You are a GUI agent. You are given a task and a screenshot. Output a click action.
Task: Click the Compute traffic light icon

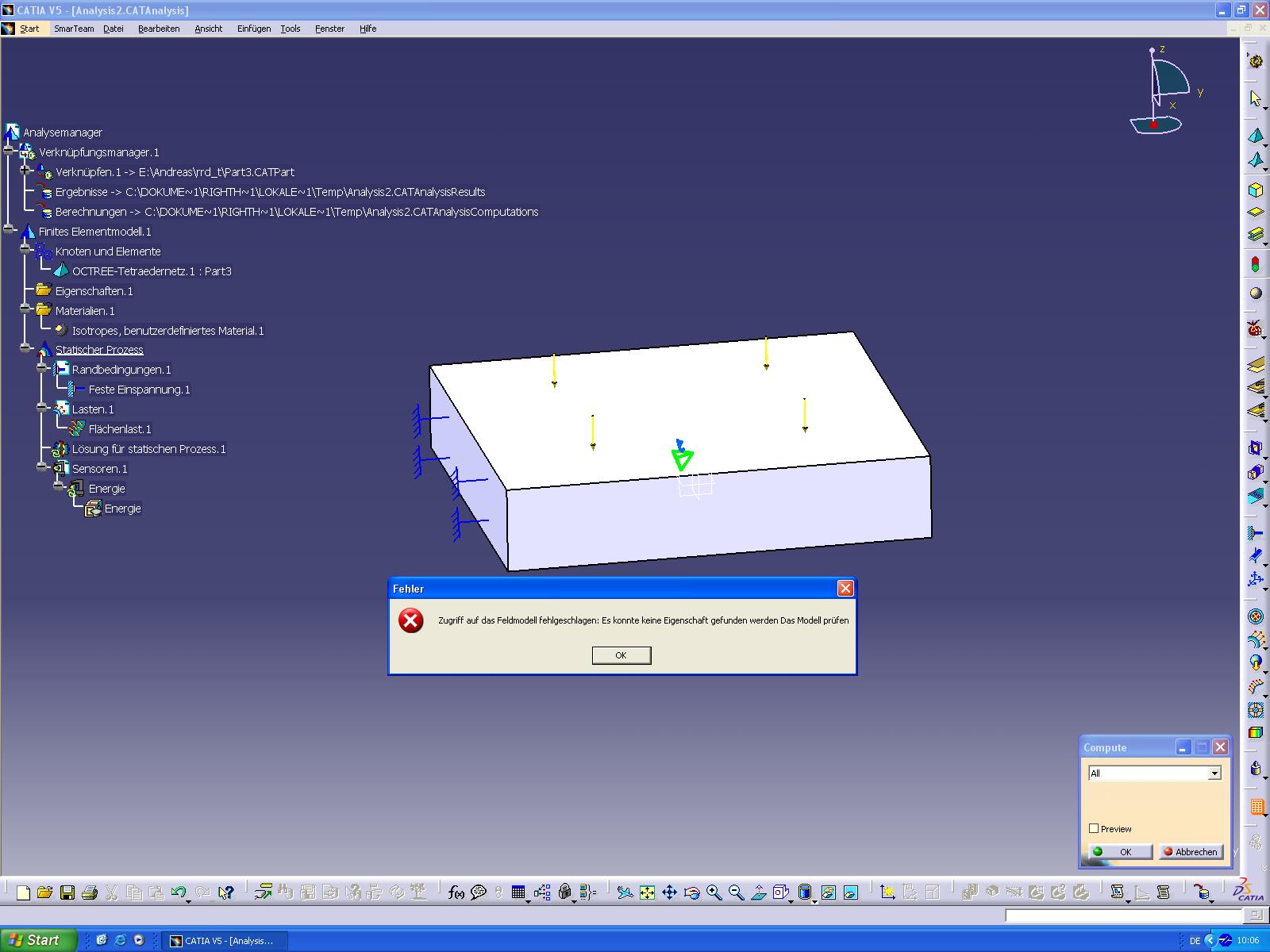point(1255,263)
